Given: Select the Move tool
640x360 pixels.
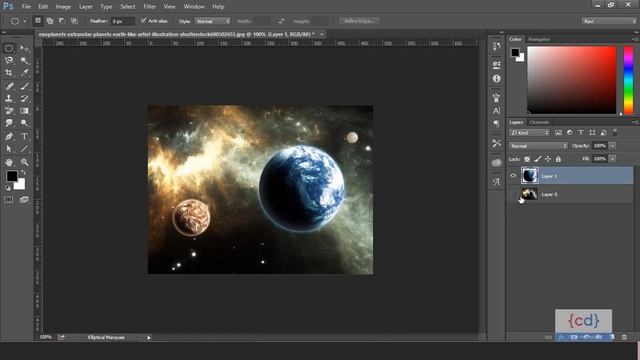Looking at the screenshot, I should (24, 49).
